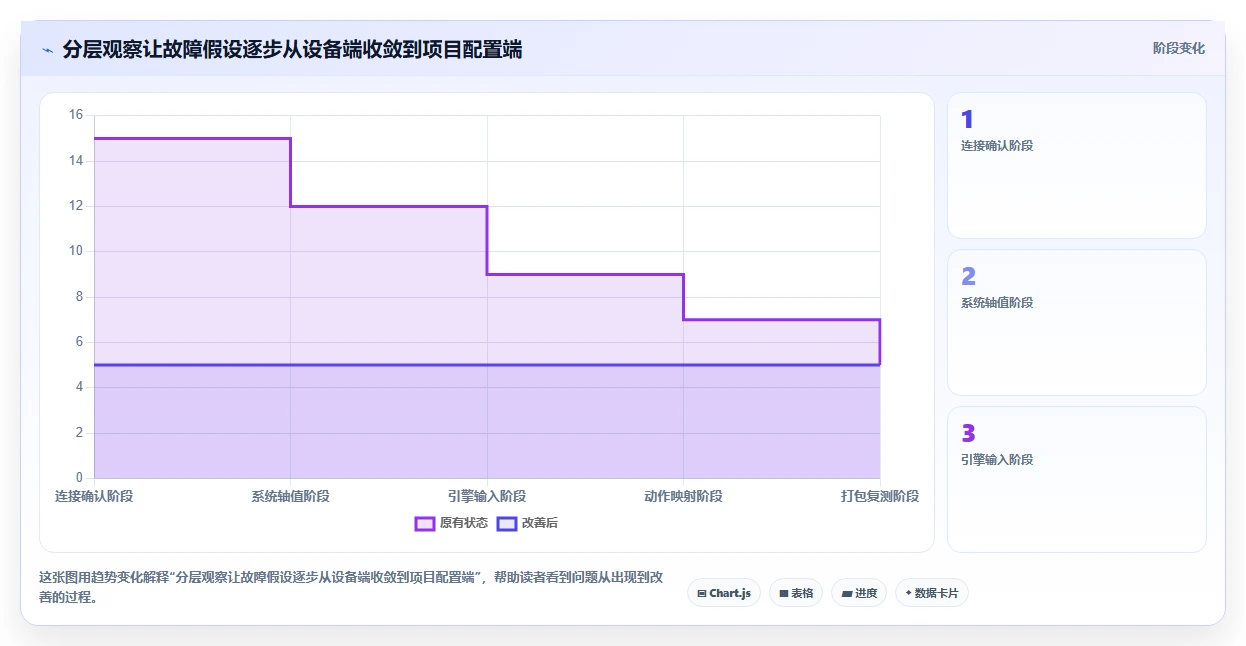The width and height of the screenshot is (1246, 646).
Task: Click y-axis value 12
Action: pyautogui.click(x=76, y=206)
